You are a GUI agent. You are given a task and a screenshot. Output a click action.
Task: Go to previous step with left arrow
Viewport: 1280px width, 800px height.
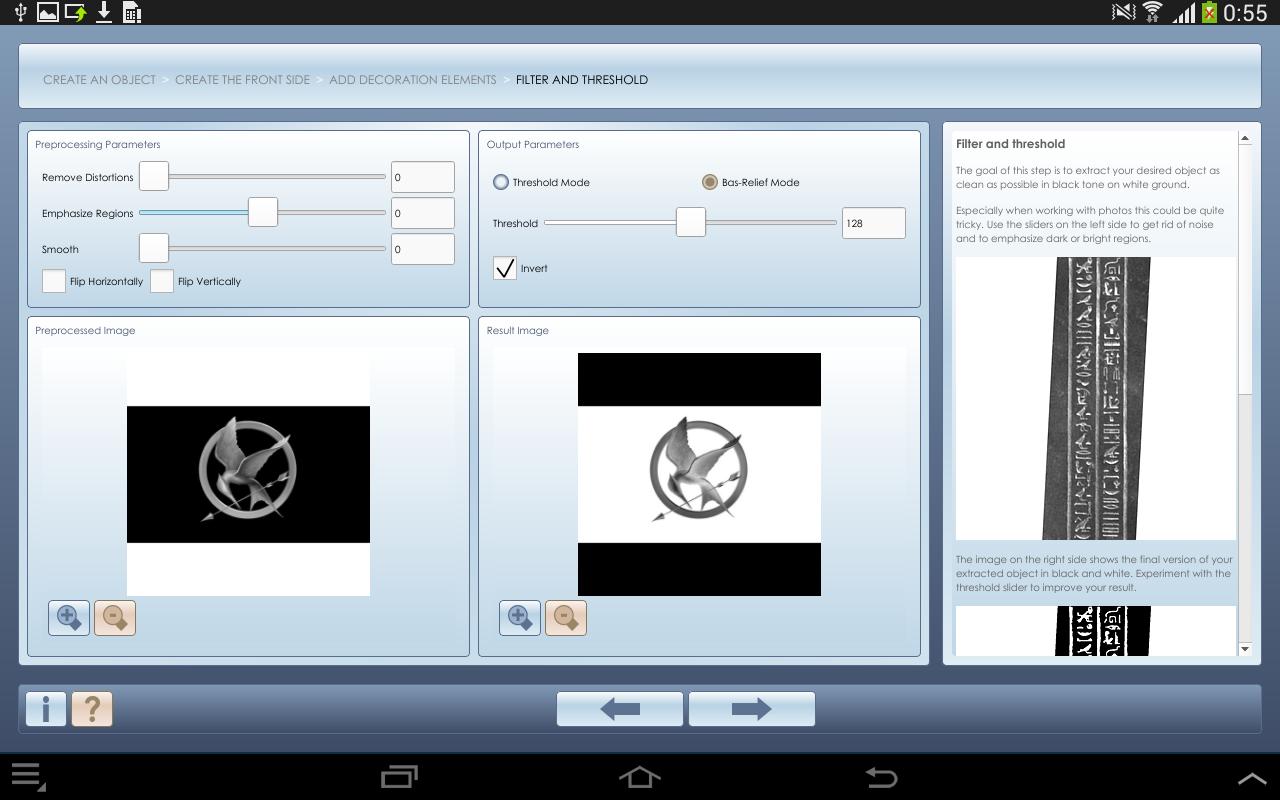[x=620, y=709]
